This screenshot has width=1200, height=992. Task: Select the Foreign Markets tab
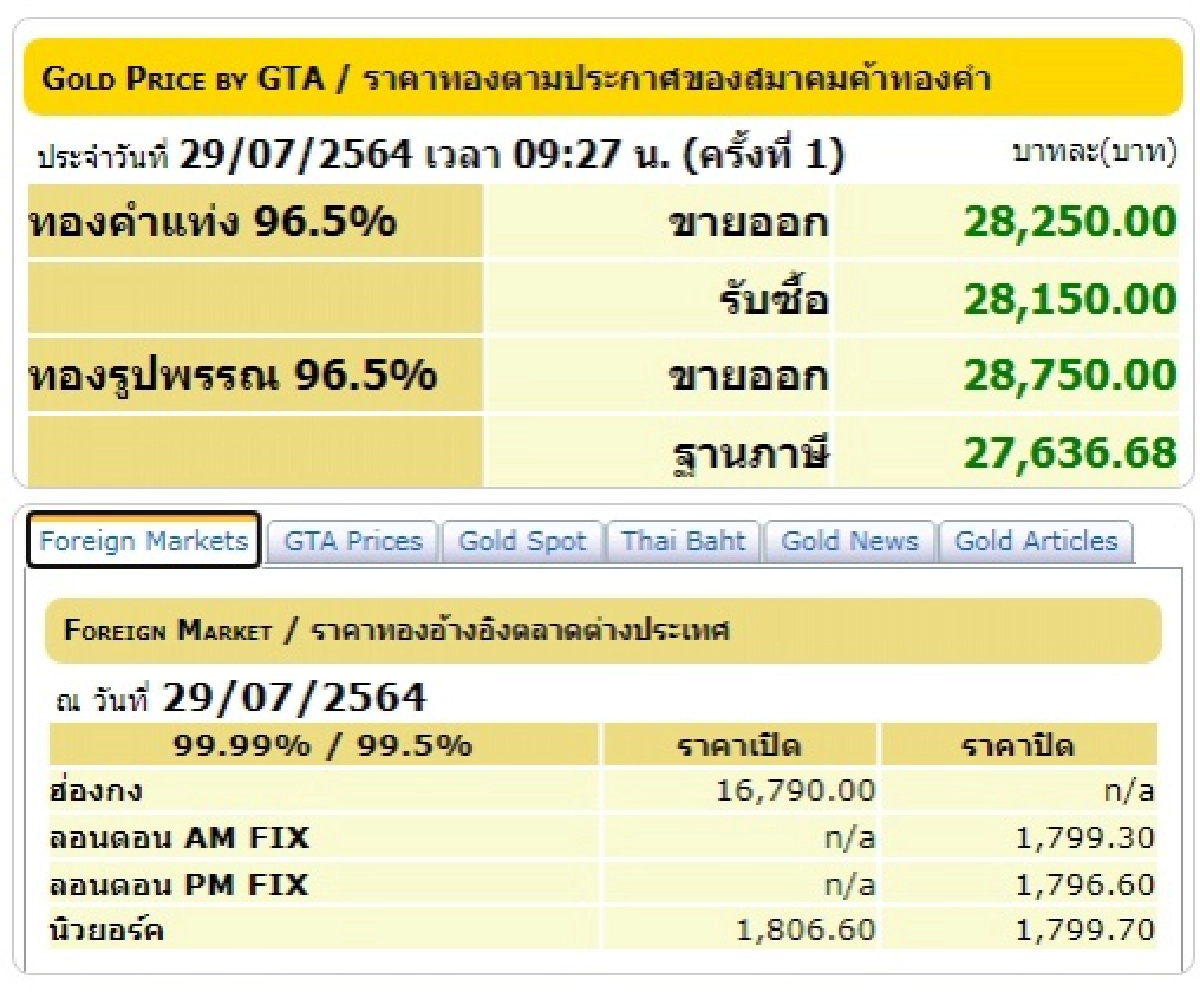coord(142,541)
